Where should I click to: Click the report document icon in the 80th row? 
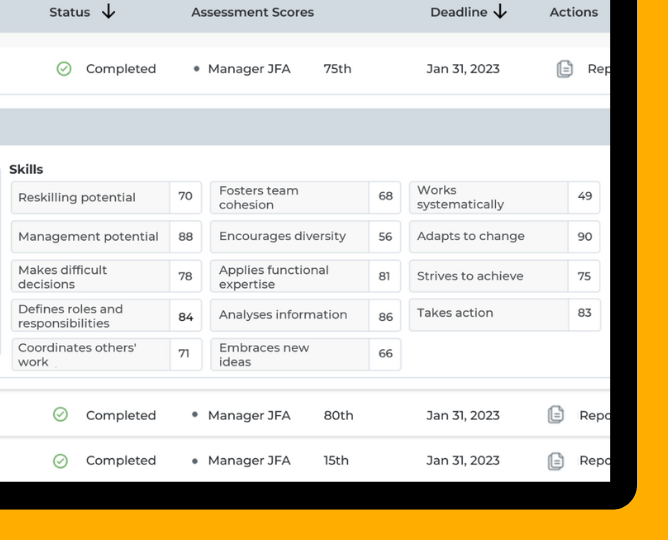point(556,415)
